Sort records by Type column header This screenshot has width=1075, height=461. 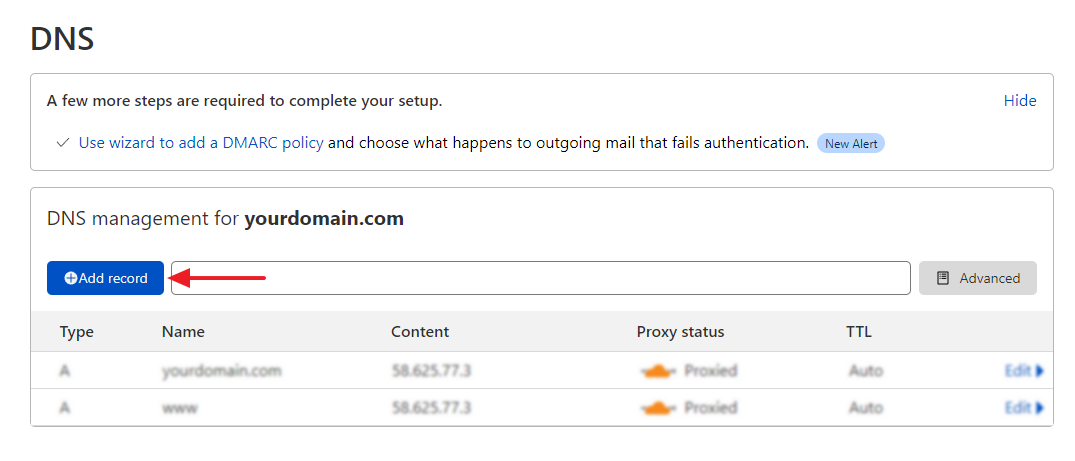click(77, 332)
